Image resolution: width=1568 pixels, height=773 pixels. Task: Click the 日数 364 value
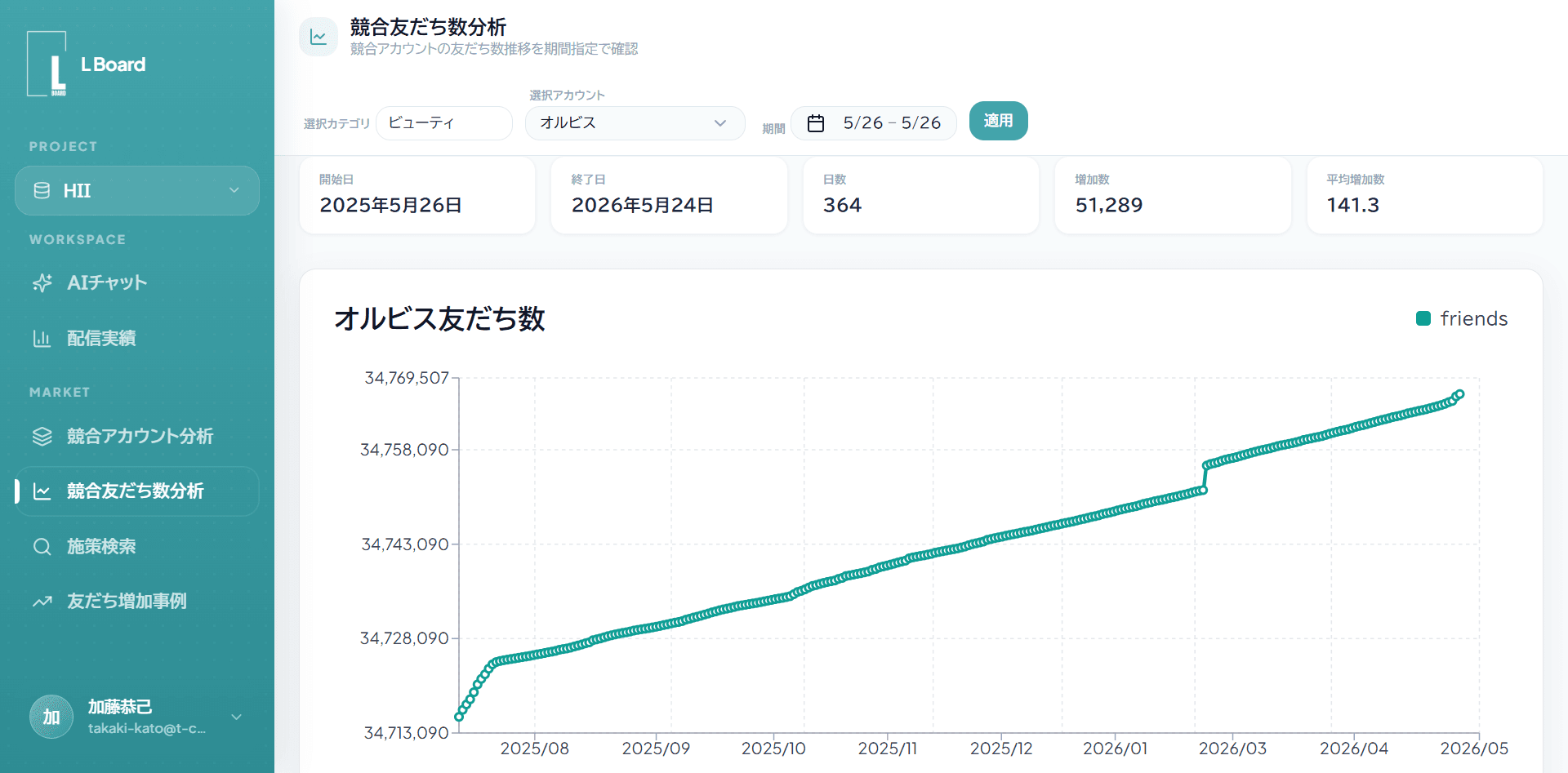[842, 205]
